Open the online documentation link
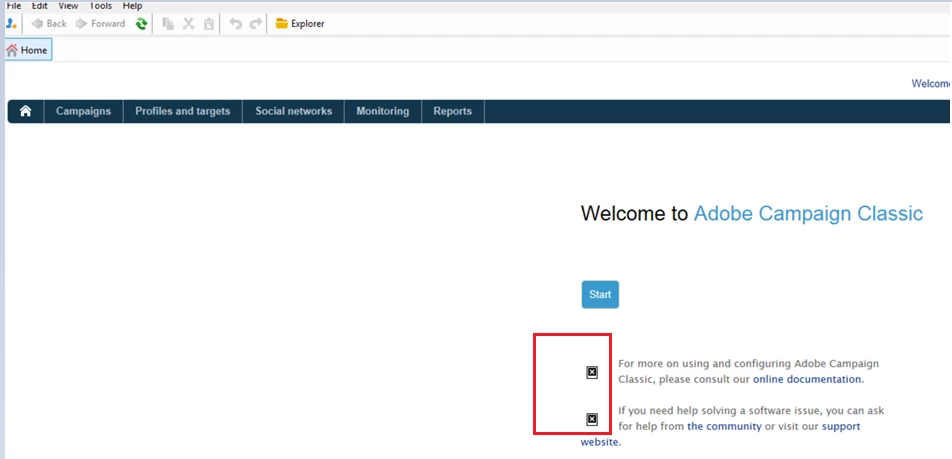This screenshot has height=459, width=952. coord(807,379)
